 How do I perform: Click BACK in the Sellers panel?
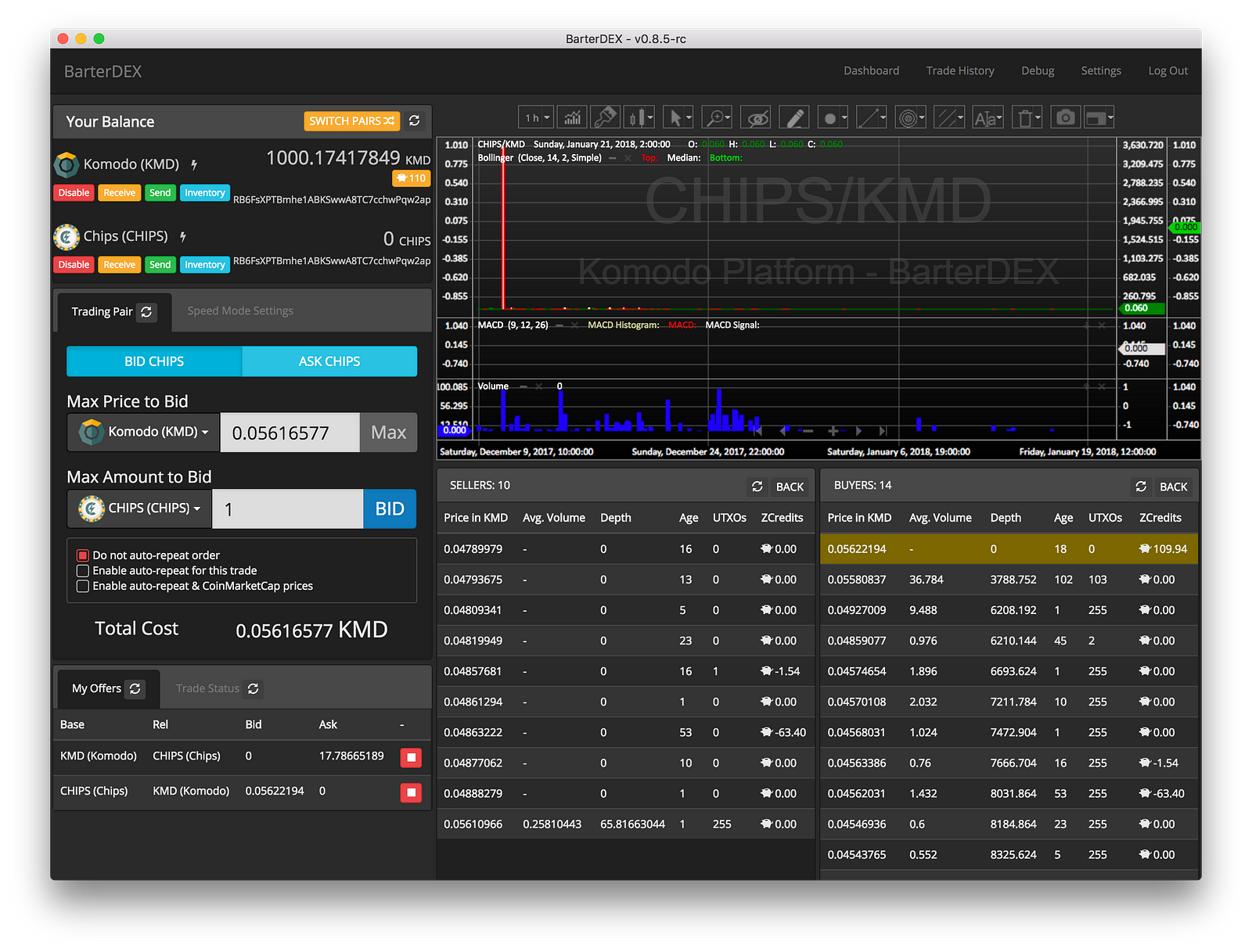(x=790, y=487)
